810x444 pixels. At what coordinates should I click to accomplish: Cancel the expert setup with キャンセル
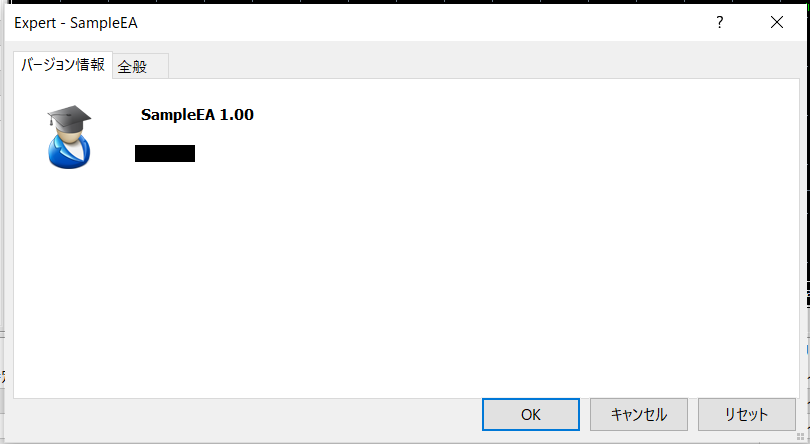click(638, 414)
